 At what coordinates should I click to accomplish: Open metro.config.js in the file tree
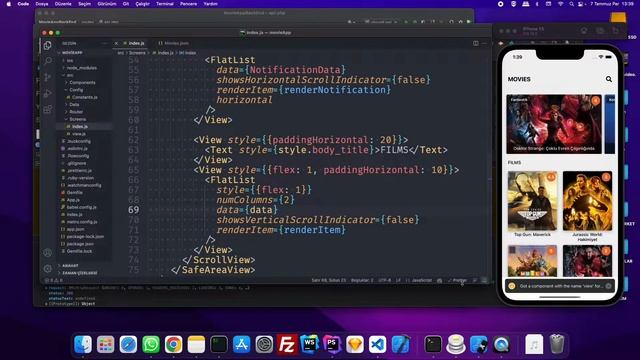(x=82, y=222)
